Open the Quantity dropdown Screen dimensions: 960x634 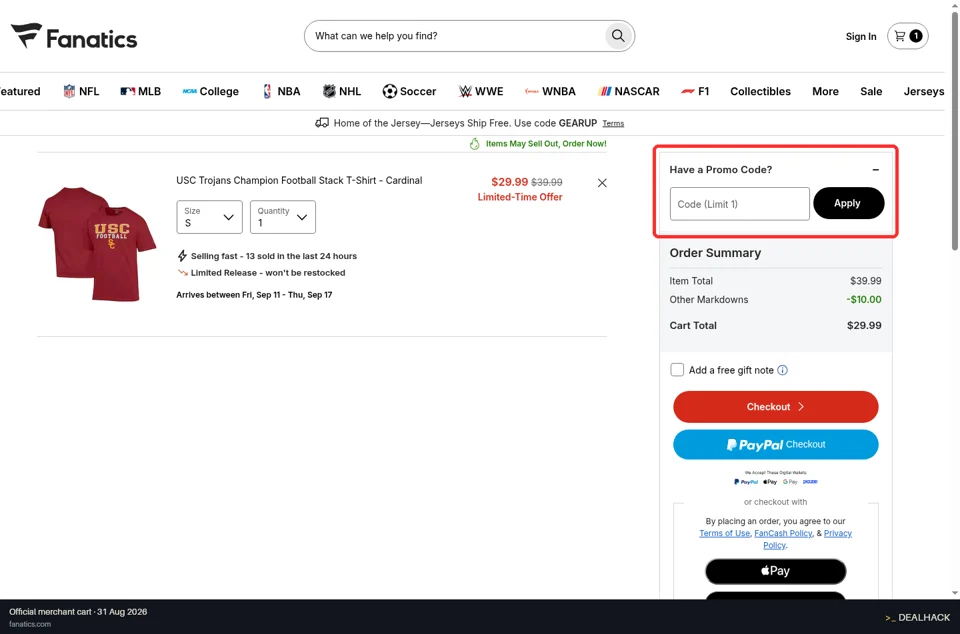tap(283, 217)
